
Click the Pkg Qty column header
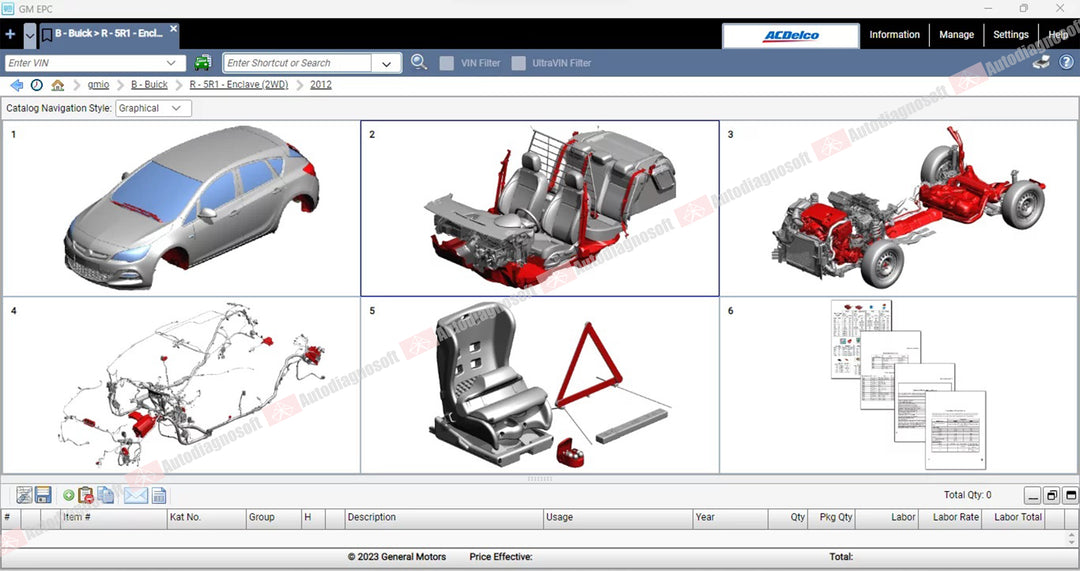[833, 517]
